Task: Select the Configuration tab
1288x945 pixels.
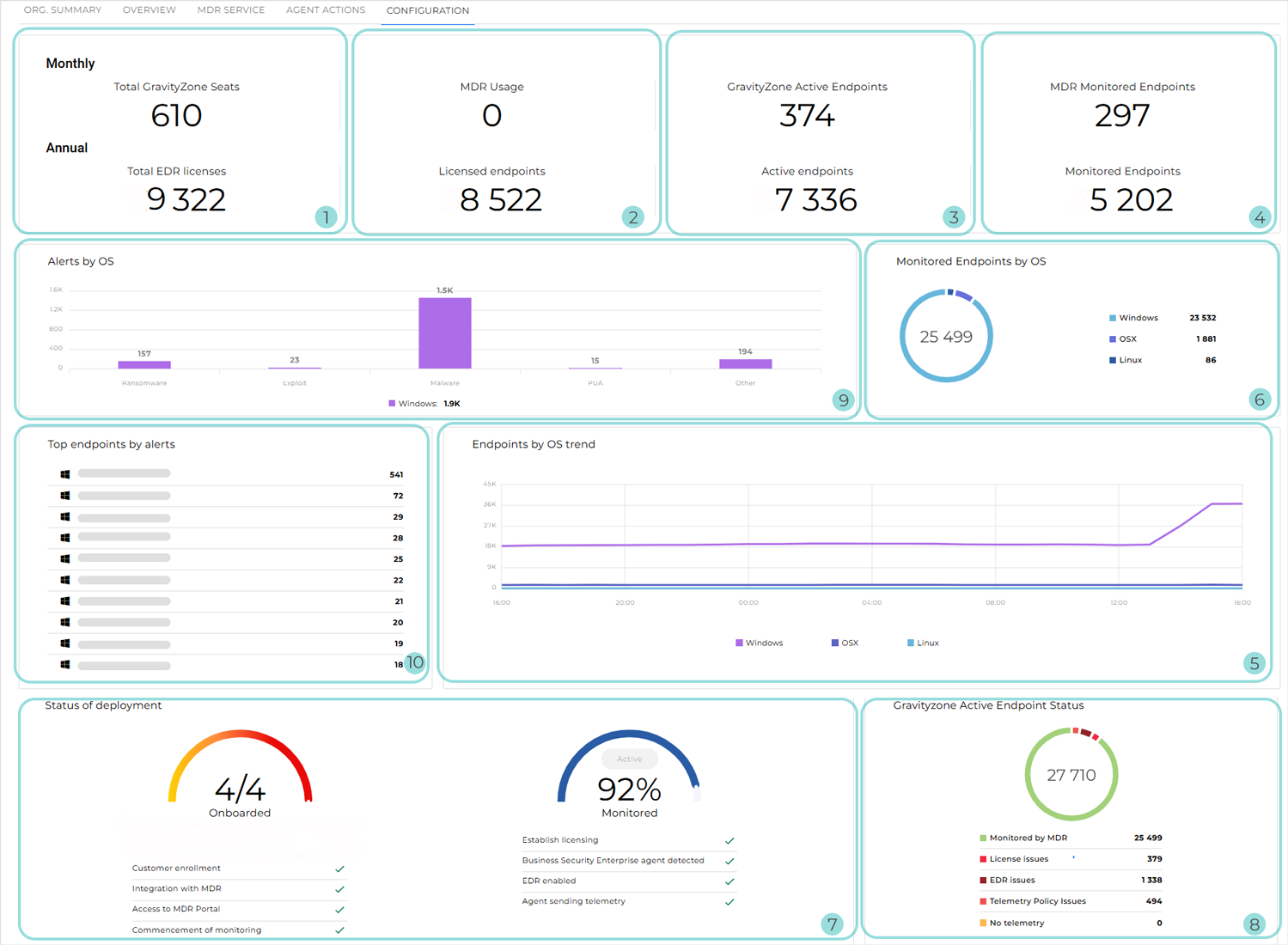Action: click(x=427, y=11)
